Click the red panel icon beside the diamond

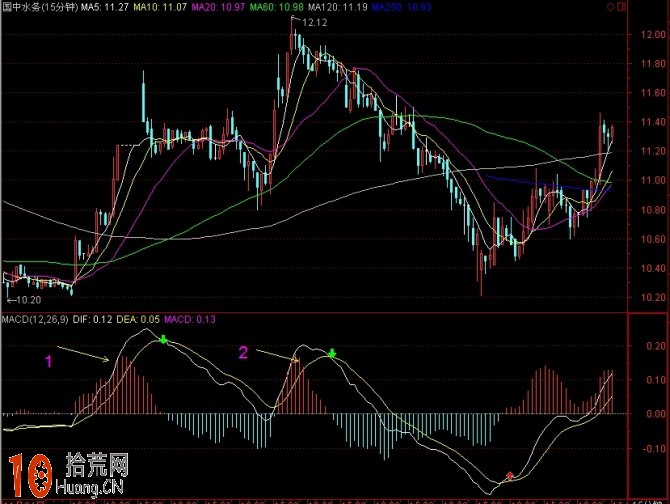[x=621, y=7]
